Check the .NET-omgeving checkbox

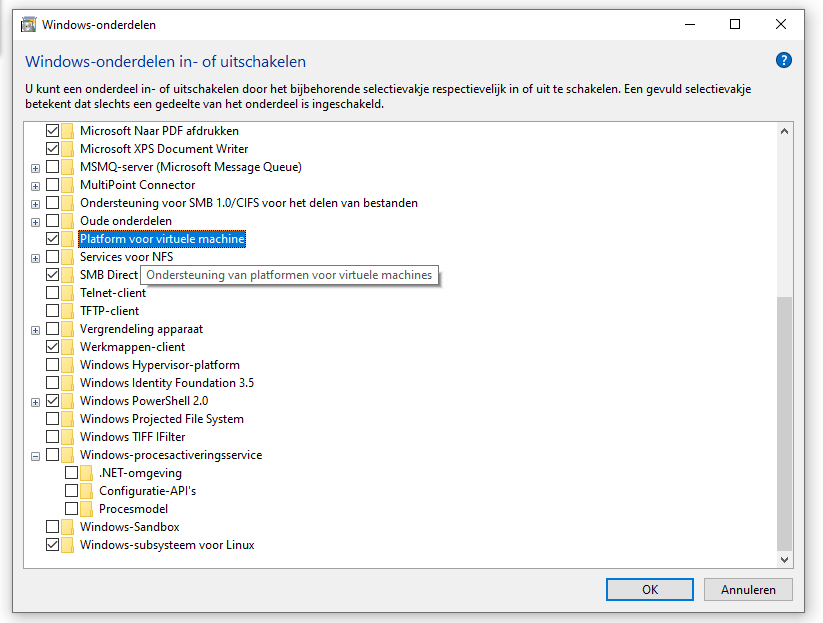click(x=71, y=473)
